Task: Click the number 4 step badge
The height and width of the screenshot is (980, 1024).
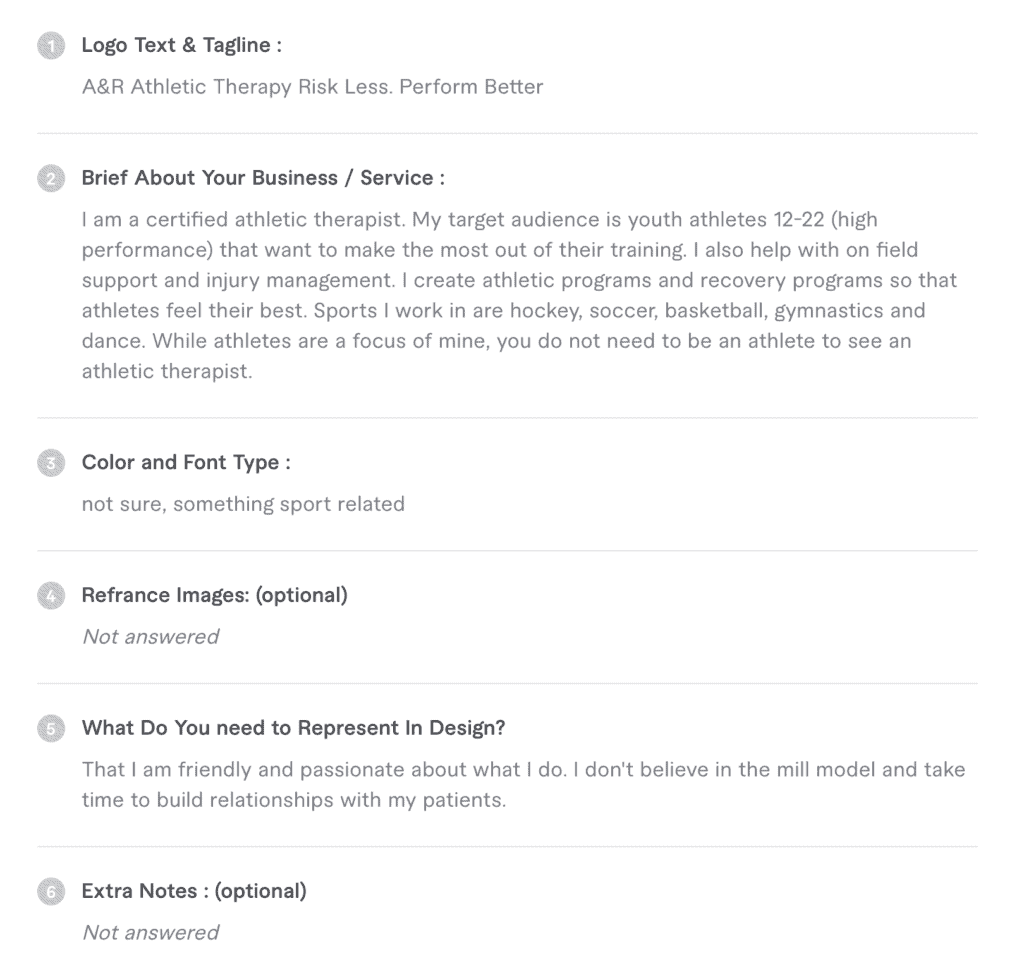Action: (49, 596)
